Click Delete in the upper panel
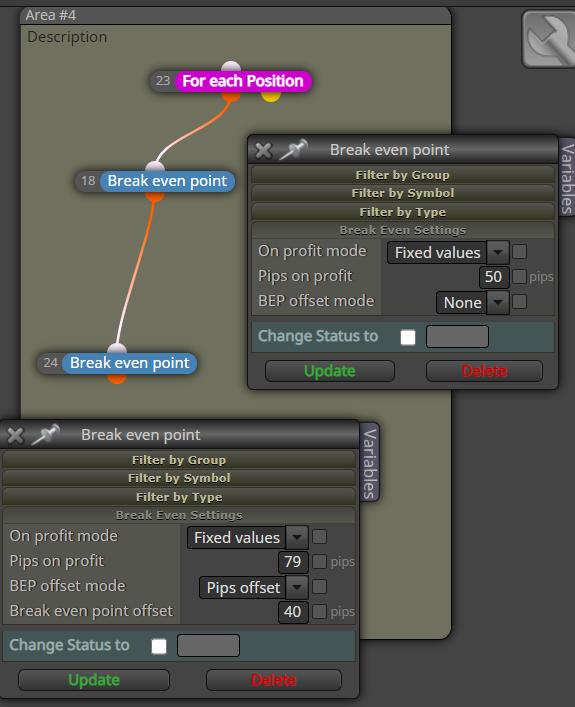The width and height of the screenshot is (575, 707). pyautogui.click(x=484, y=371)
